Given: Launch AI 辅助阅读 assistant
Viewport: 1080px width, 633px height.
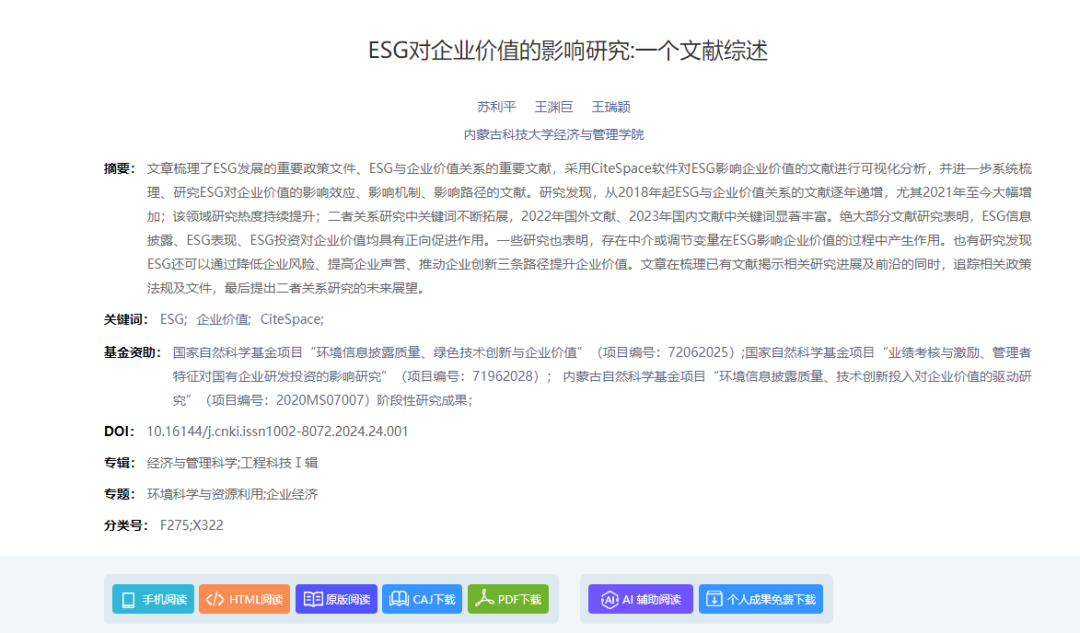Looking at the screenshot, I should [640, 599].
